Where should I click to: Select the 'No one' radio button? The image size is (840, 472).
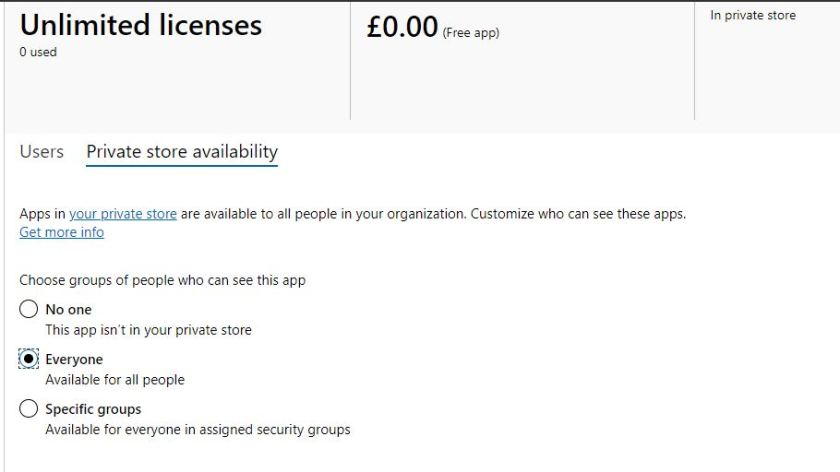(29, 309)
